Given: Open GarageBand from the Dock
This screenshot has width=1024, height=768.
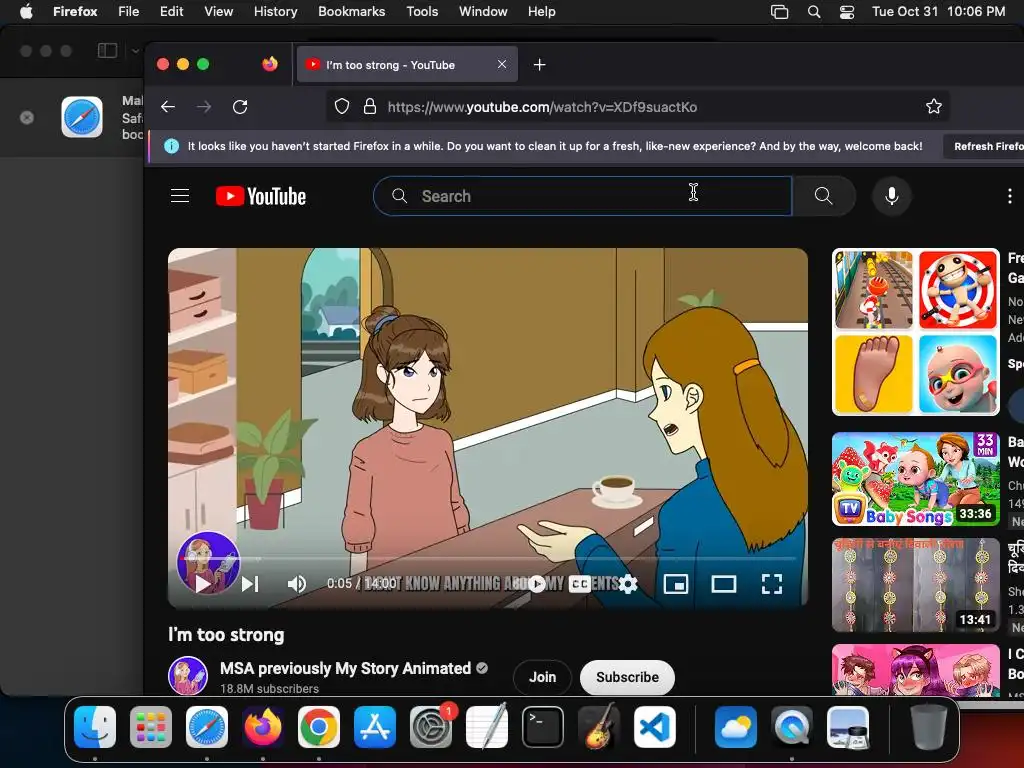Looking at the screenshot, I should [x=599, y=727].
